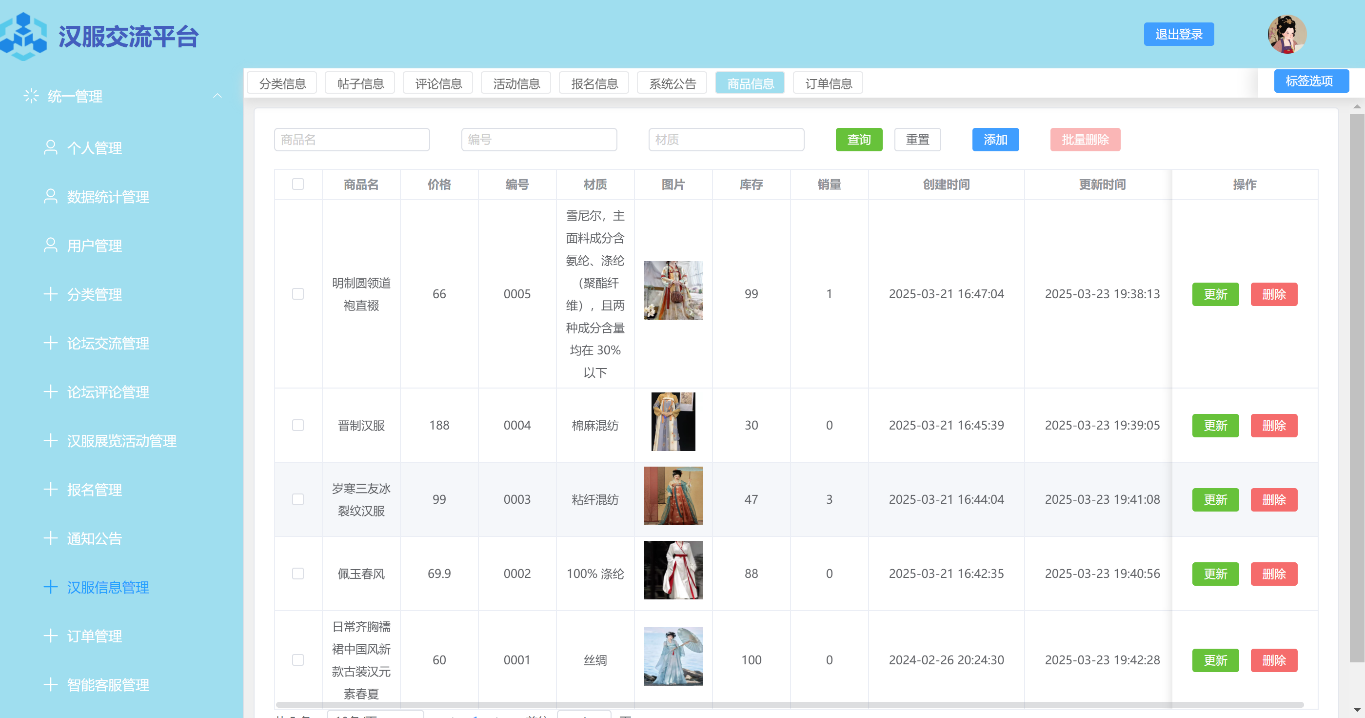This screenshot has width=1365, height=718.
Task: Focus the 编号 search field
Action: pyautogui.click(x=539, y=140)
